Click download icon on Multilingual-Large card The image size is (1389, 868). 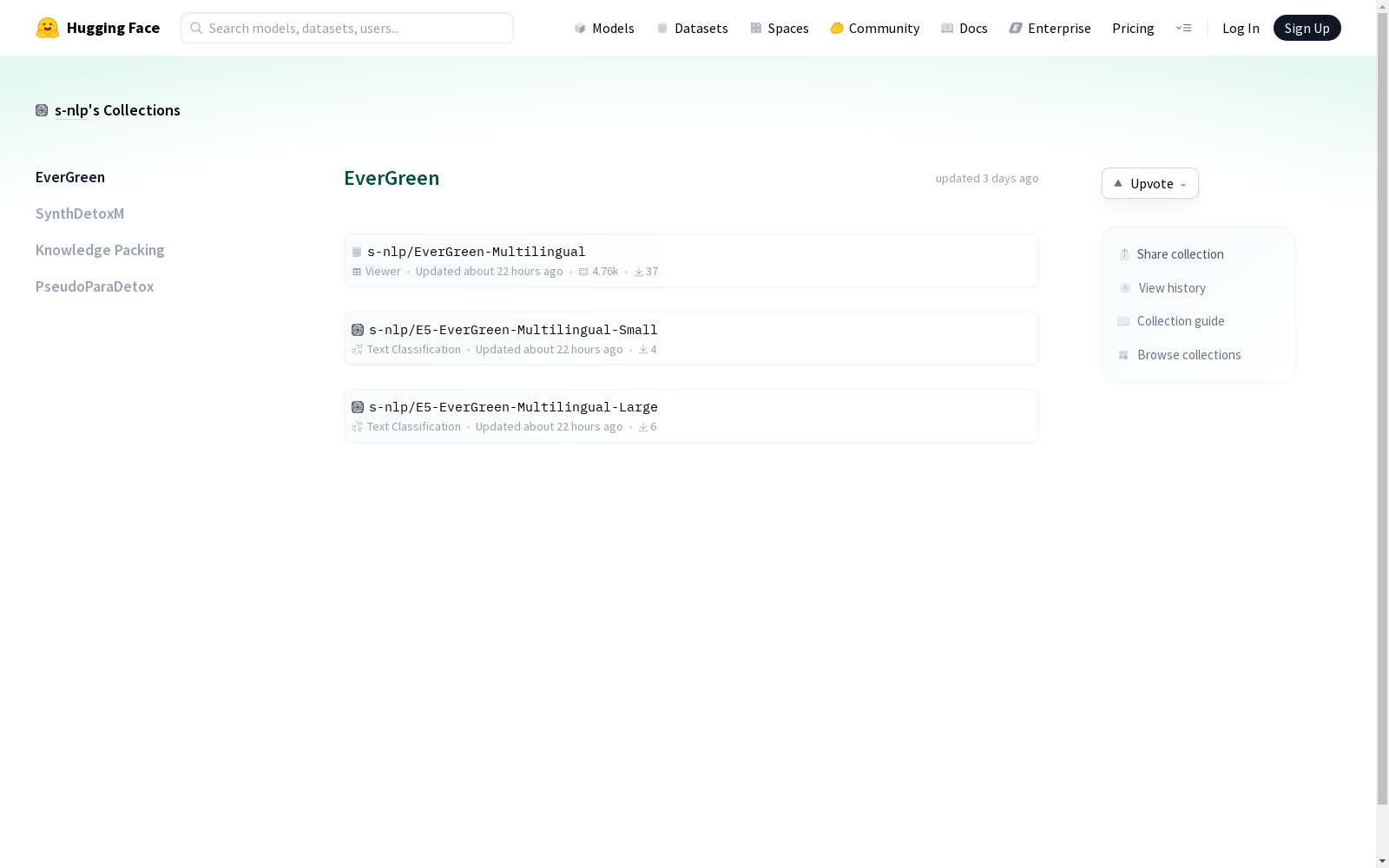pyautogui.click(x=643, y=427)
